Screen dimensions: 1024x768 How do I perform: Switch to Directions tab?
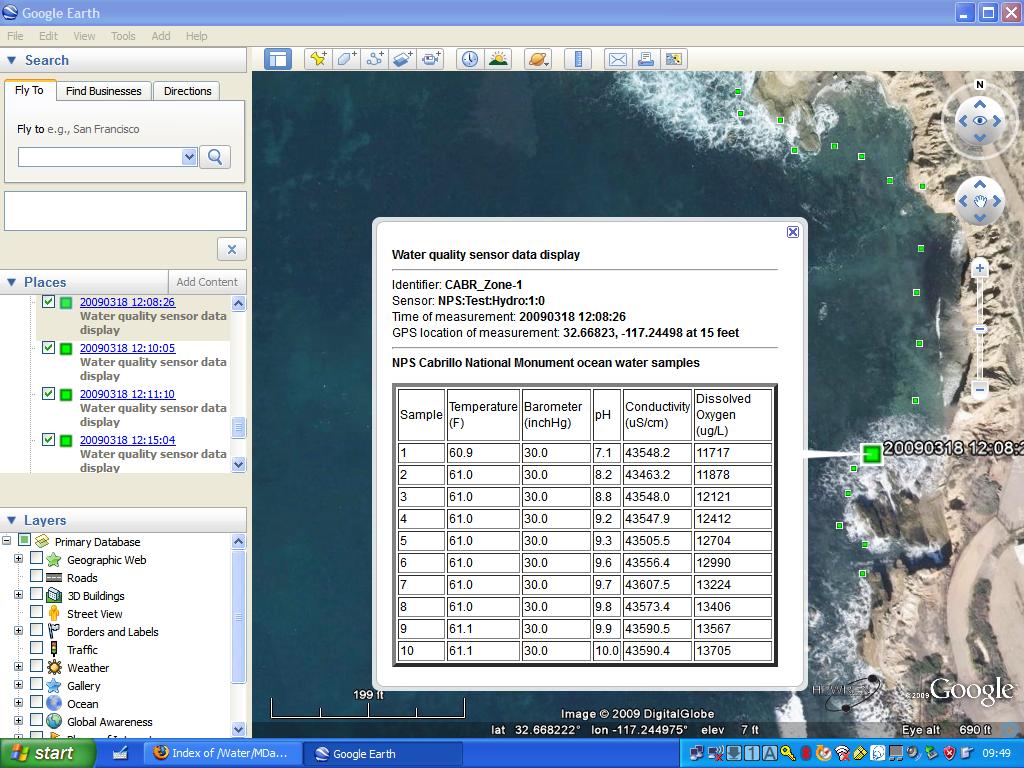click(187, 91)
